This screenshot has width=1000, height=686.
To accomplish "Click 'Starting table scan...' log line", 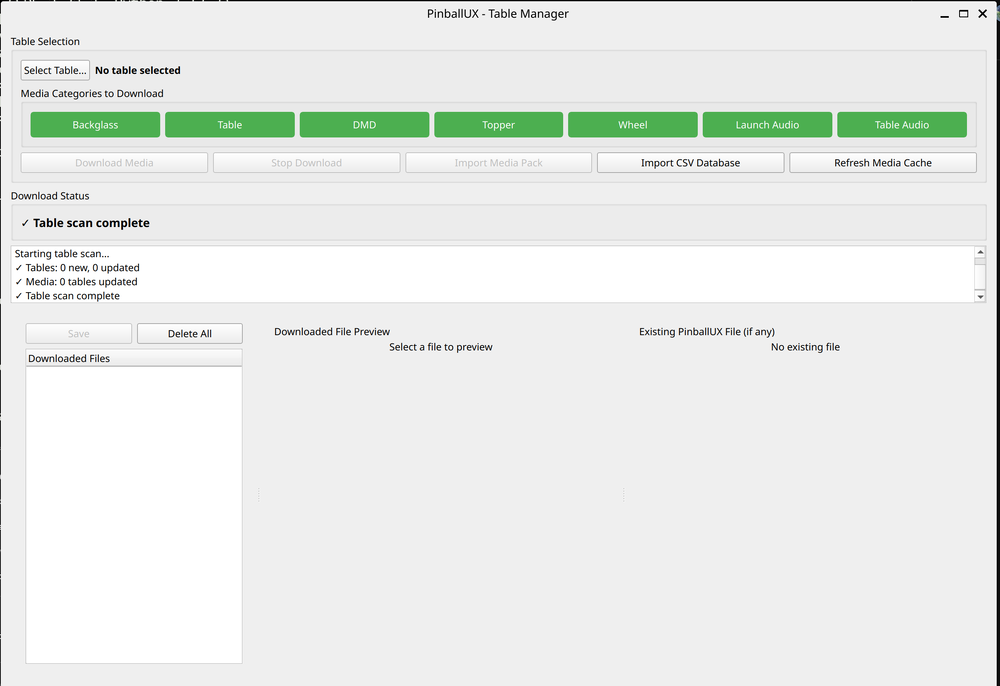I will (62, 254).
